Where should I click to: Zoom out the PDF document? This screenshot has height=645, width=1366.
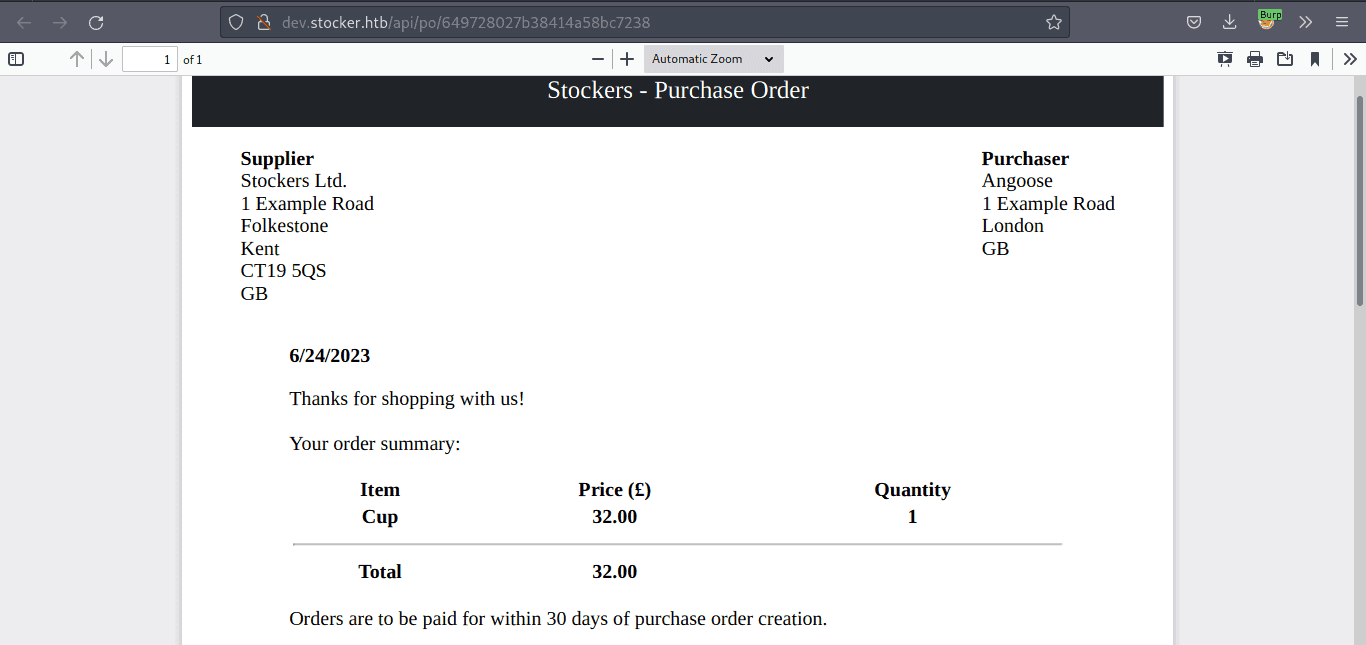click(x=598, y=59)
